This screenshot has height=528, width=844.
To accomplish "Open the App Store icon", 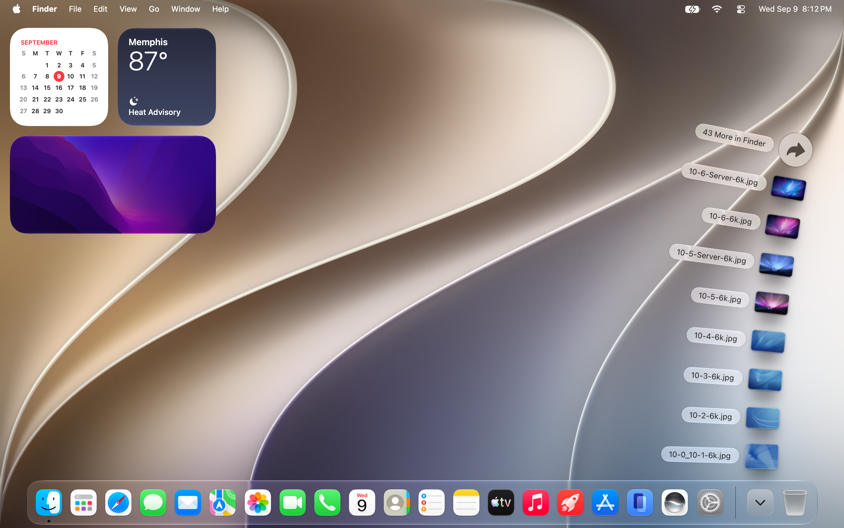I will pyautogui.click(x=605, y=503).
